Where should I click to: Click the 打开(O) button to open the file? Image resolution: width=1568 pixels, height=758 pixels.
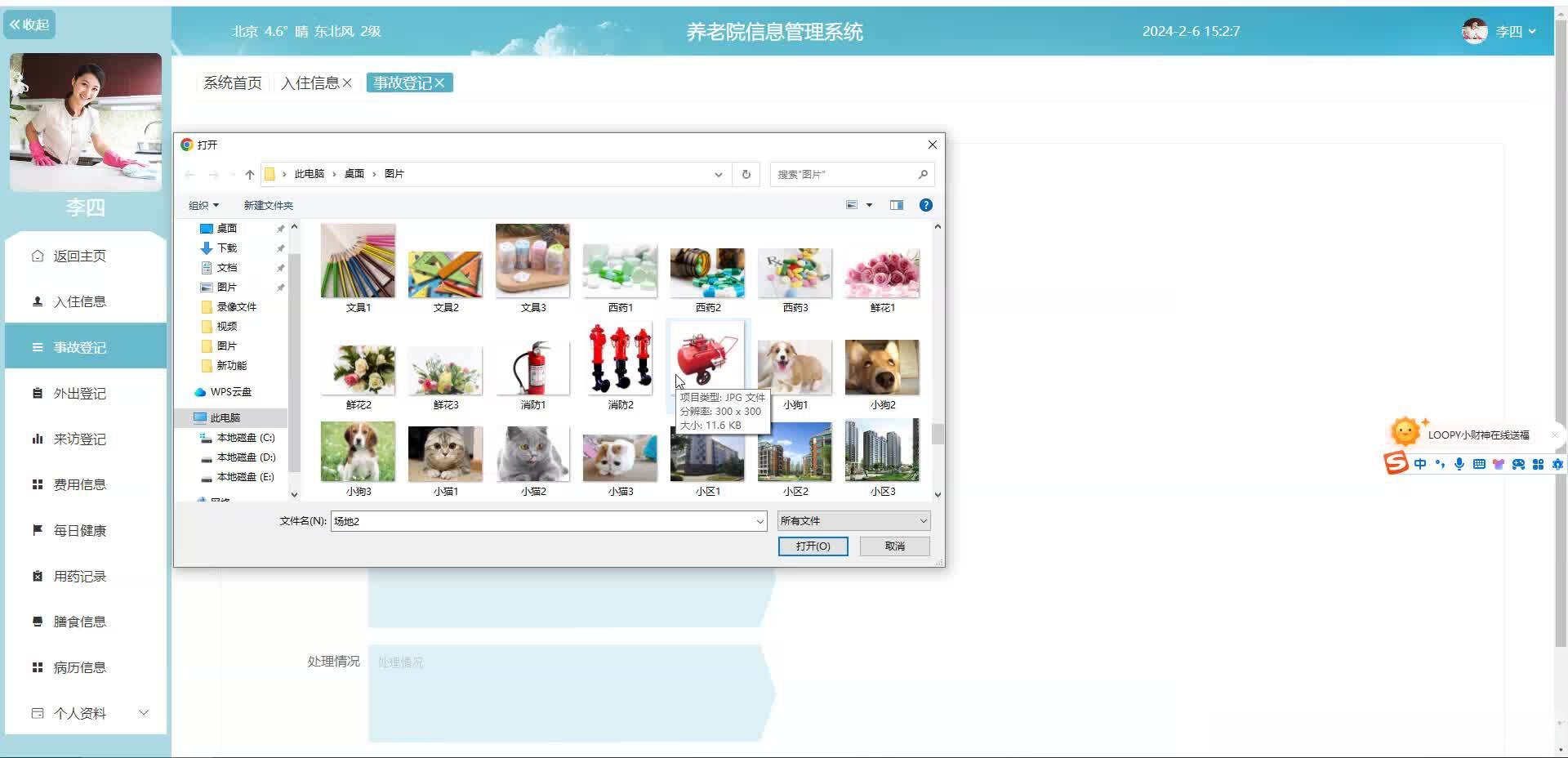pyautogui.click(x=813, y=546)
